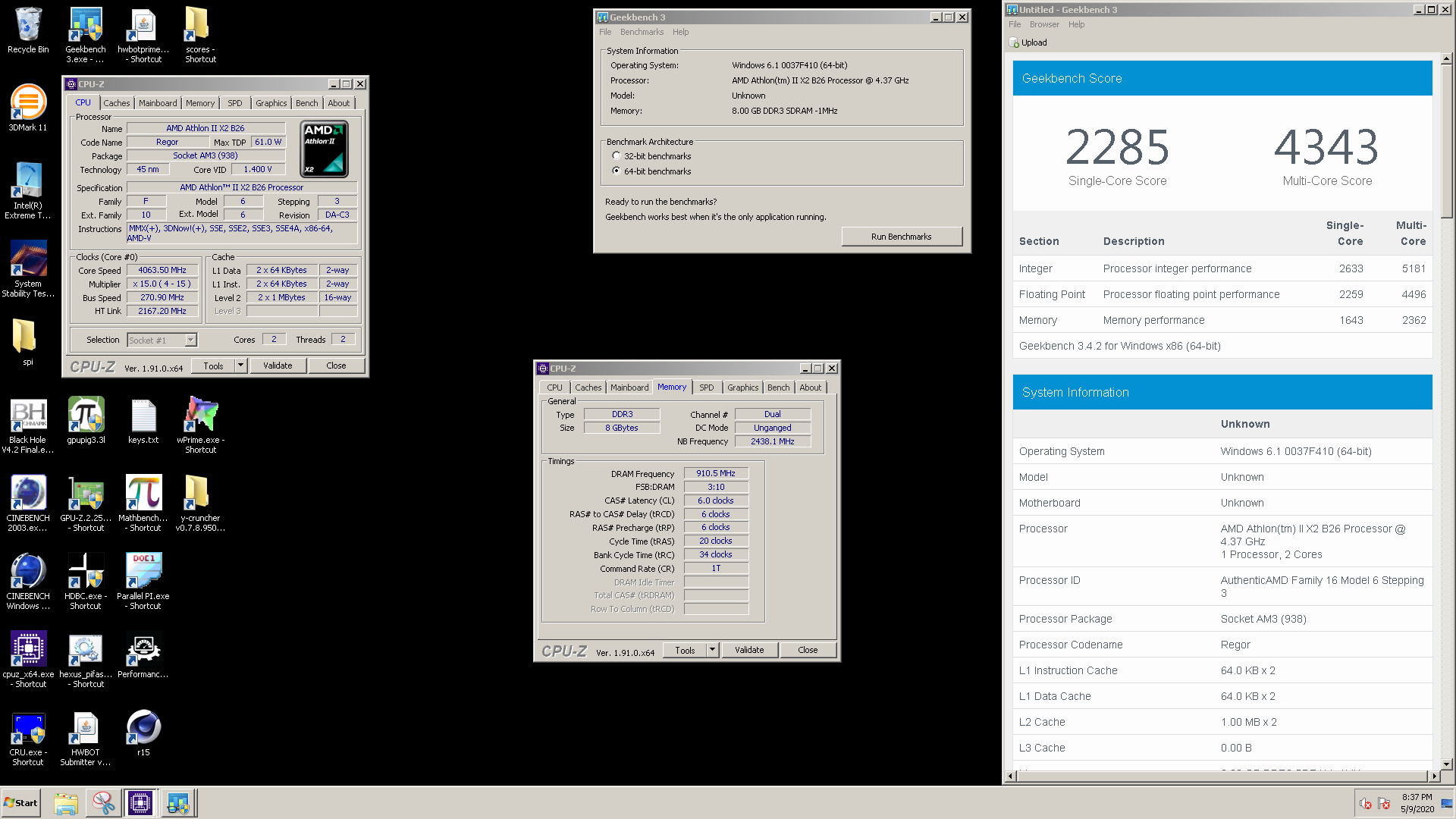Launch CINEBENCH 2003 desktop icon
The image size is (1456, 819).
click(x=28, y=504)
